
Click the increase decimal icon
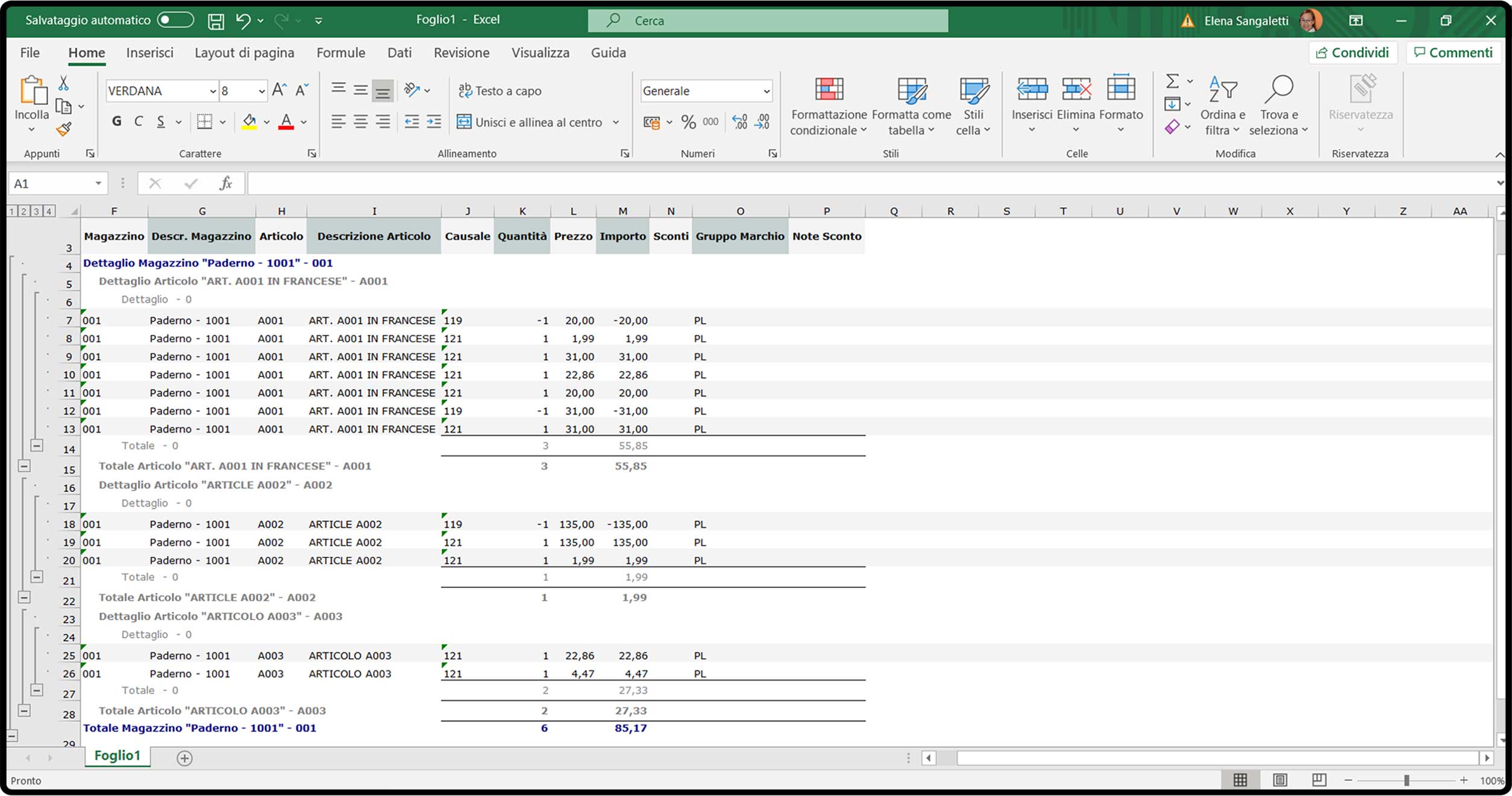pyautogui.click(x=739, y=122)
